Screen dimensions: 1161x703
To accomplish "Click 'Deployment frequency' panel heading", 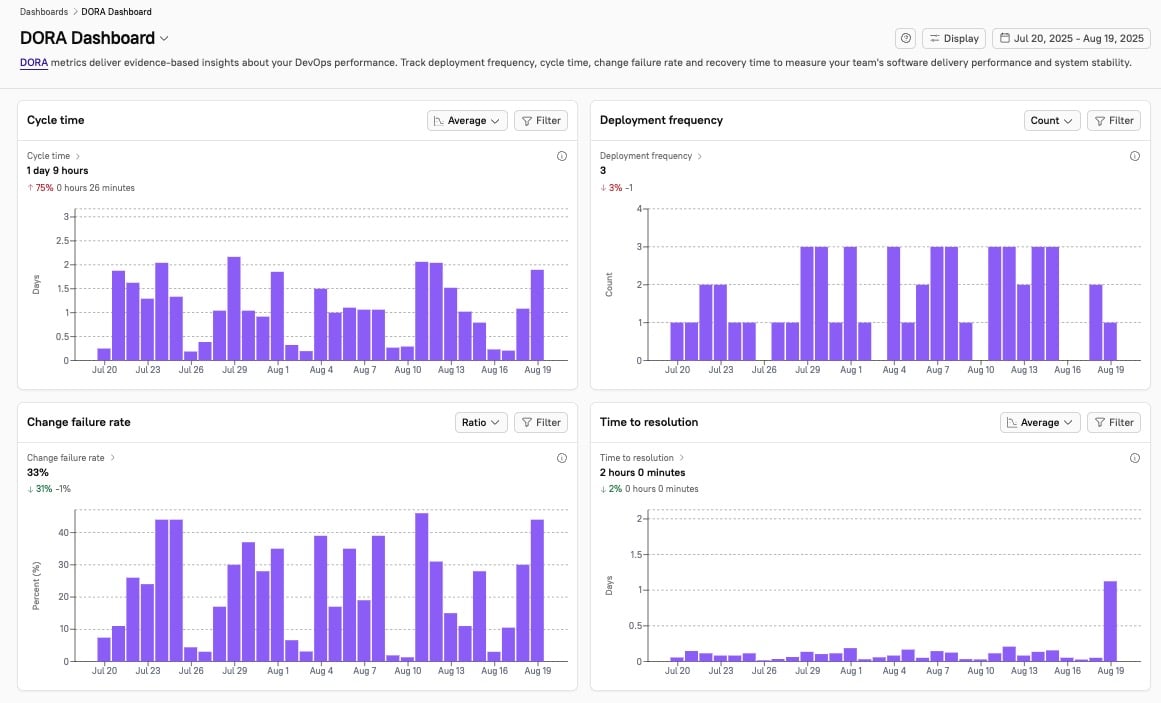I will coord(661,120).
